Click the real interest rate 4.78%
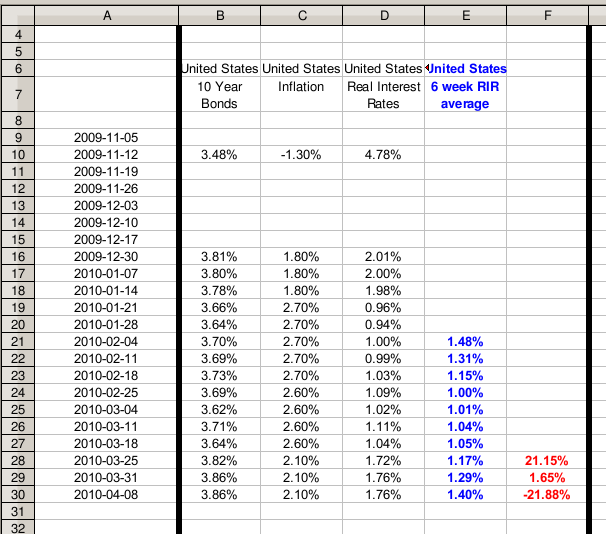The image size is (606, 534). tap(383, 155)
